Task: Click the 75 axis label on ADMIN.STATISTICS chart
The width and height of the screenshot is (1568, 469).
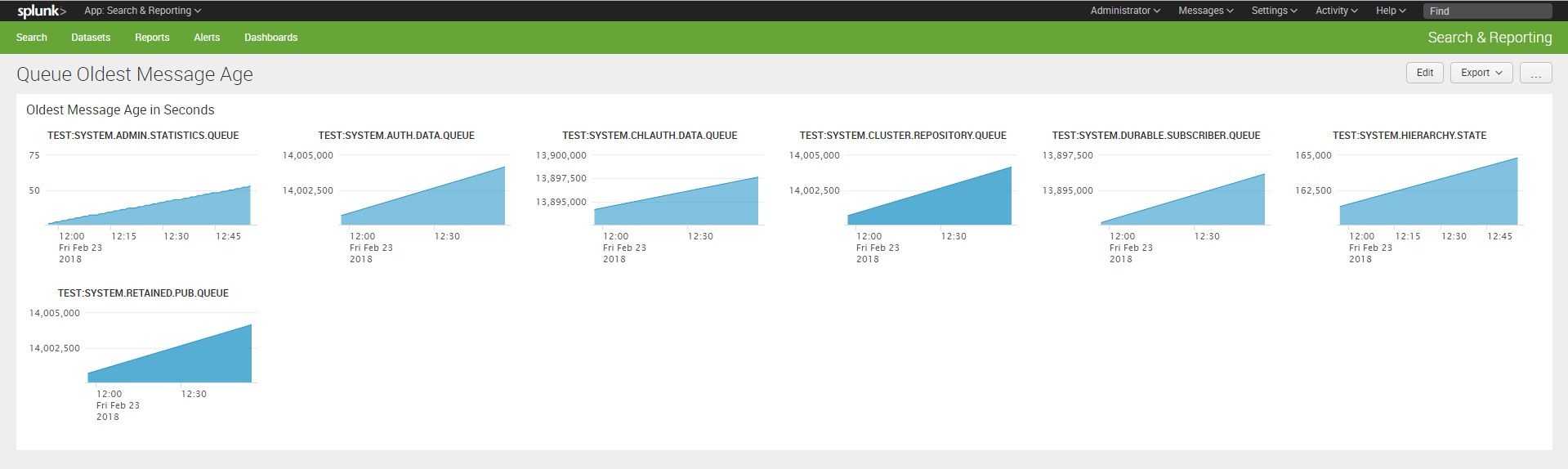Action: 34,155
